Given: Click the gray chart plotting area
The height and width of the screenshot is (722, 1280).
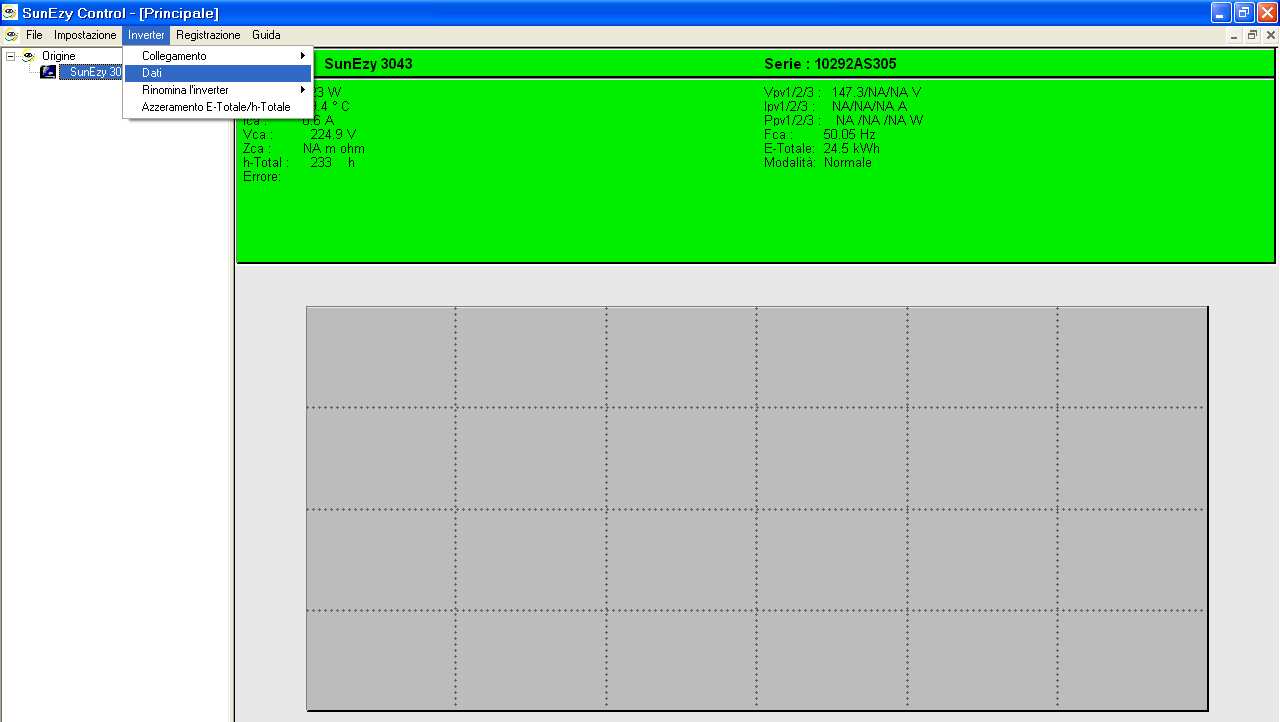Looking at the screenshot, I should (757, 508).
